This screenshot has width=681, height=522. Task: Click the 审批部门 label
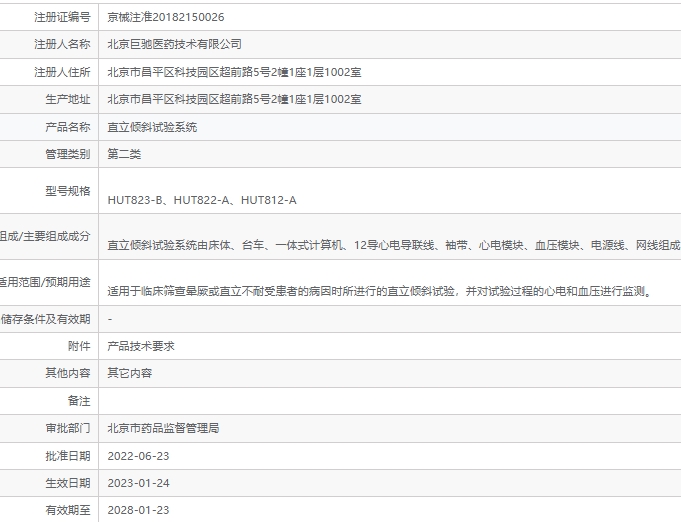coord(68,428)
